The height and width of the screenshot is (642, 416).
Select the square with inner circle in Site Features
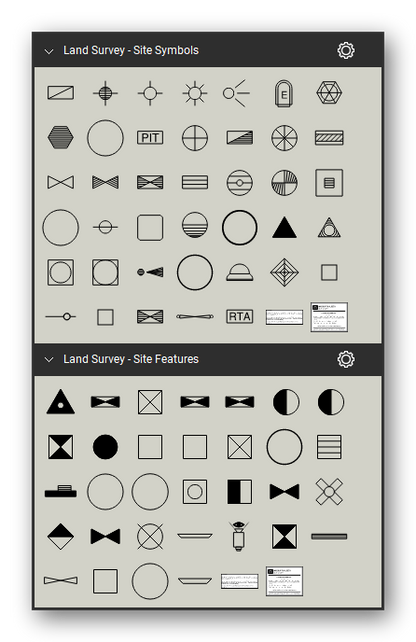[x=195, y=491]
